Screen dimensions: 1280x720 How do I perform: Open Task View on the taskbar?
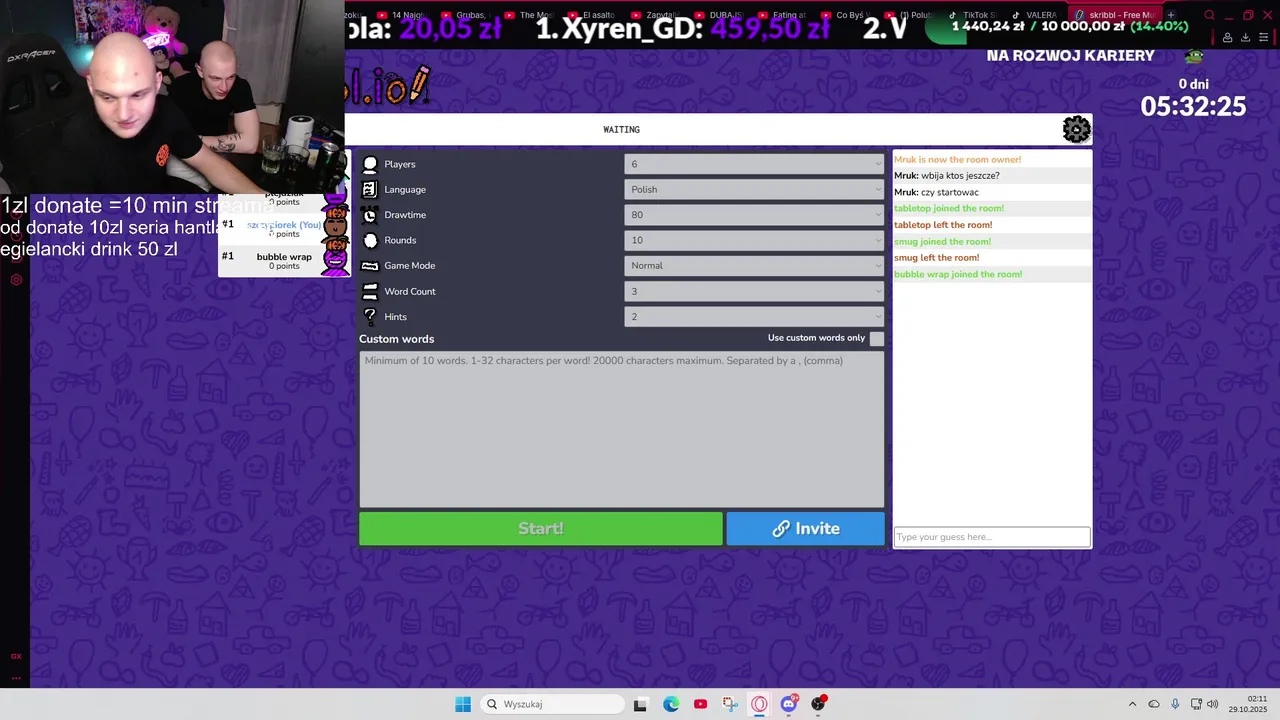coord(641,704)
